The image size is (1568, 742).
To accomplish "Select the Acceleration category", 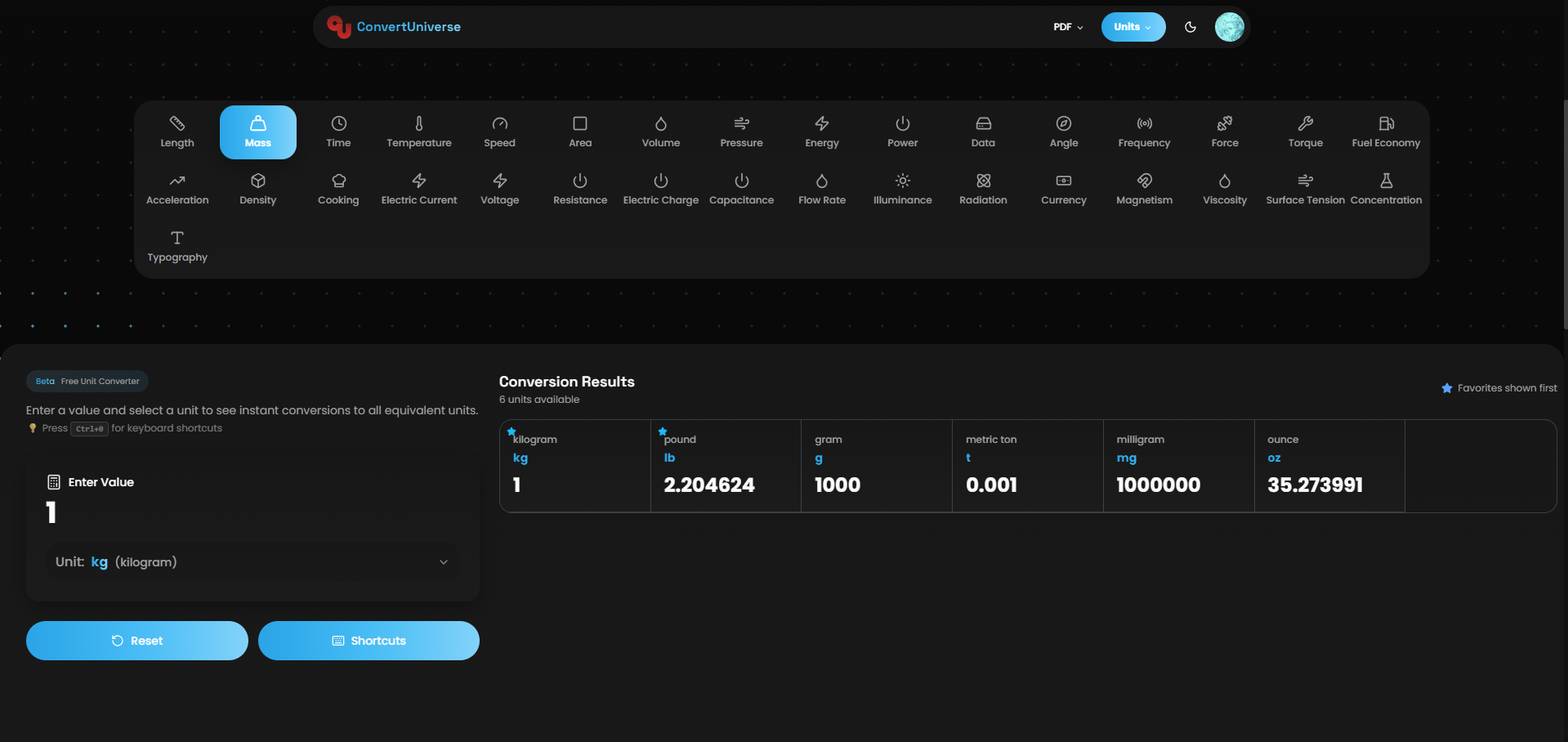I will tap(177, 189).
